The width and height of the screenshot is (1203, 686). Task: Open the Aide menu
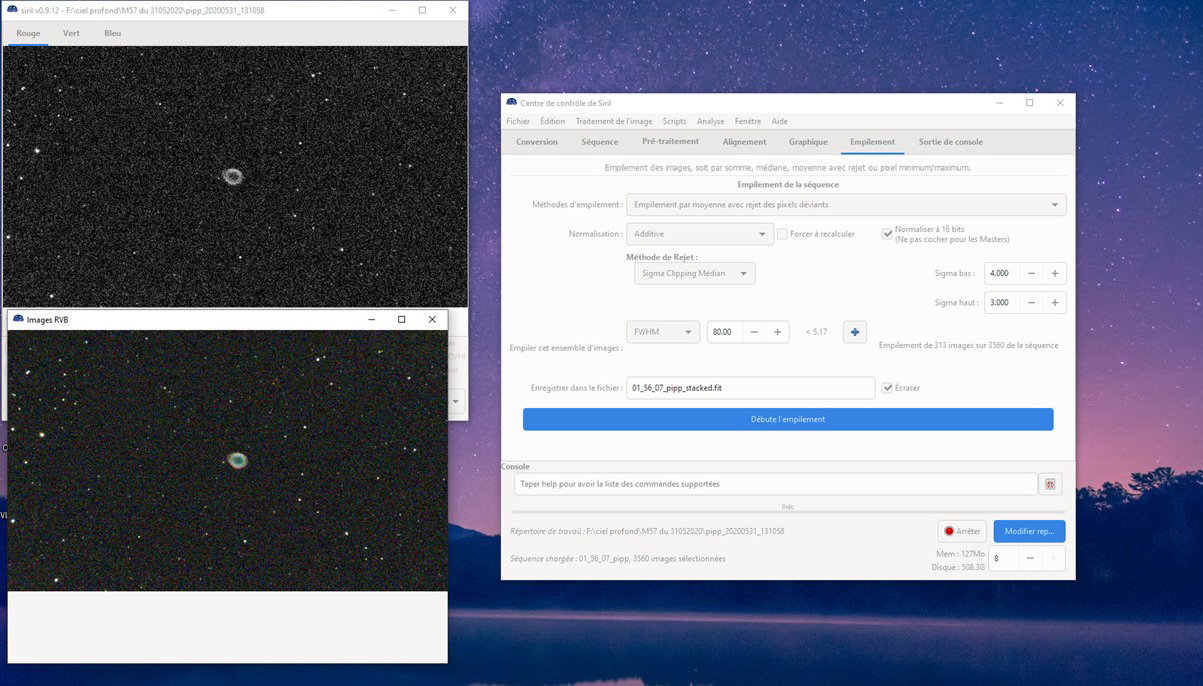tap(780, 121)
